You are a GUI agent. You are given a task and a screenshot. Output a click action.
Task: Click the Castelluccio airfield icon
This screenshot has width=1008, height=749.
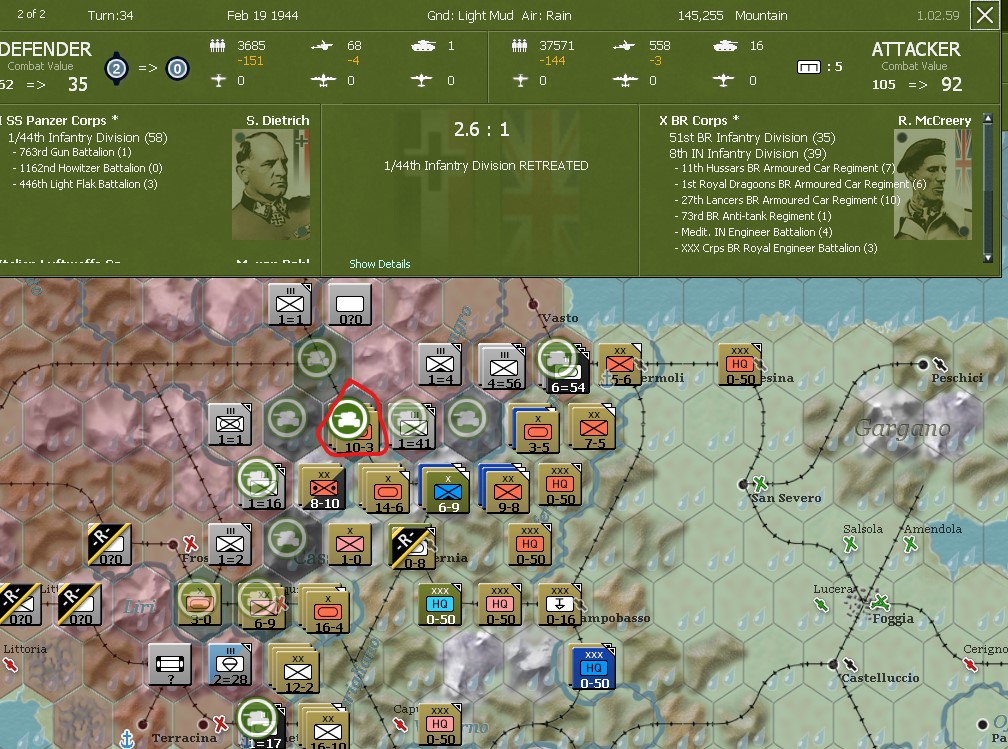[x=850, y=664]
